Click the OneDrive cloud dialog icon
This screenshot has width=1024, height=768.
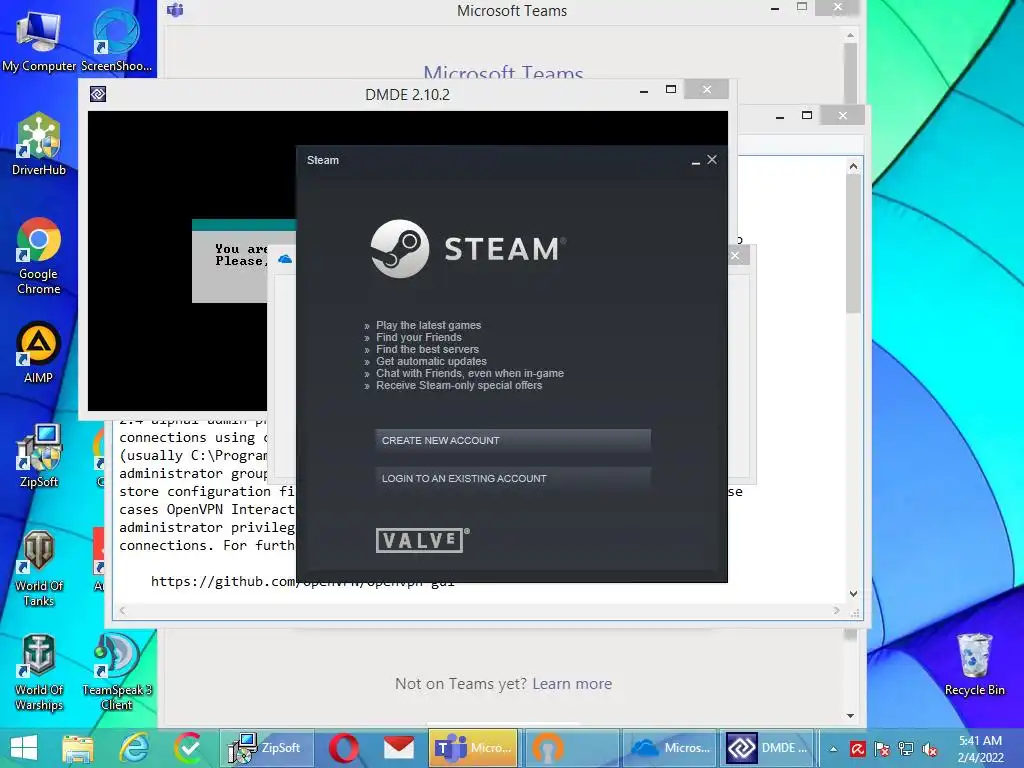pos(285,259)
